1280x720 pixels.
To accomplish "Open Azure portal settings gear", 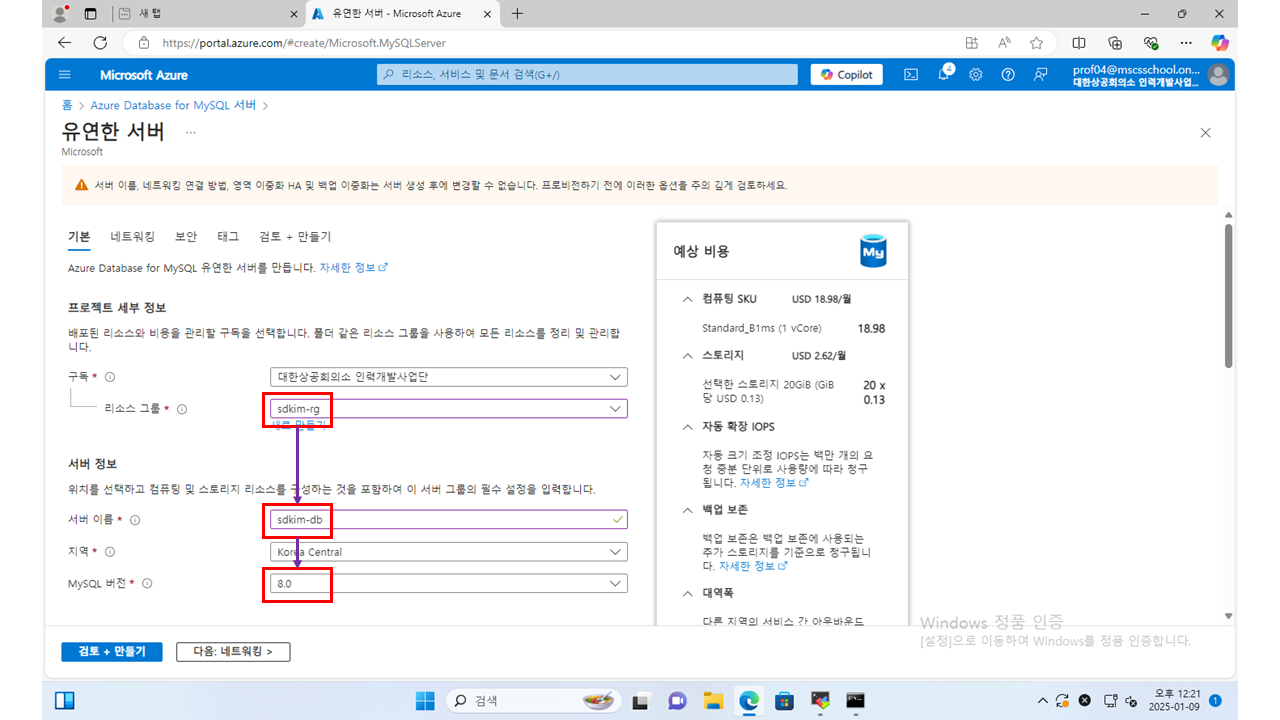I will point(976,75).
